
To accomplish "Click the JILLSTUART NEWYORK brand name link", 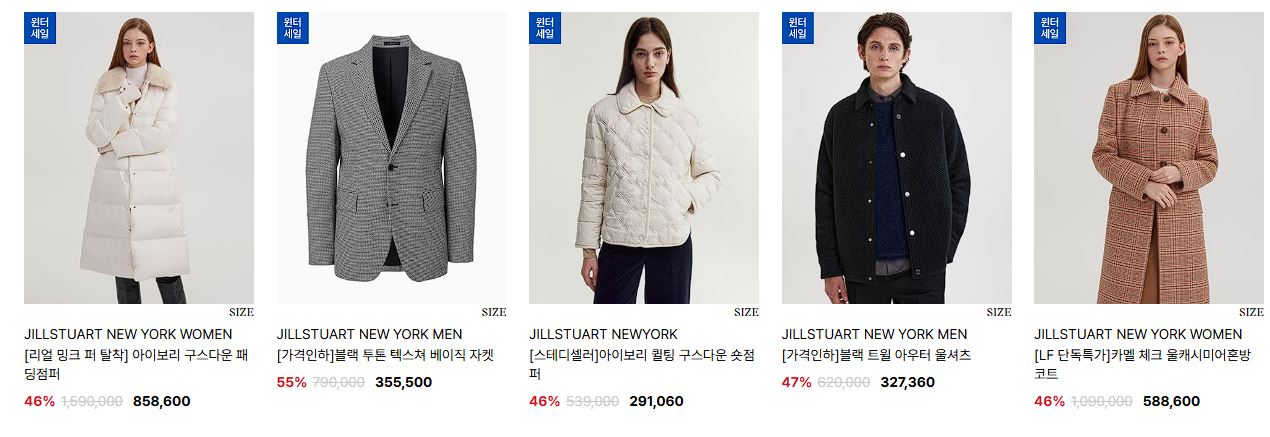I will [x=603, y=334].
